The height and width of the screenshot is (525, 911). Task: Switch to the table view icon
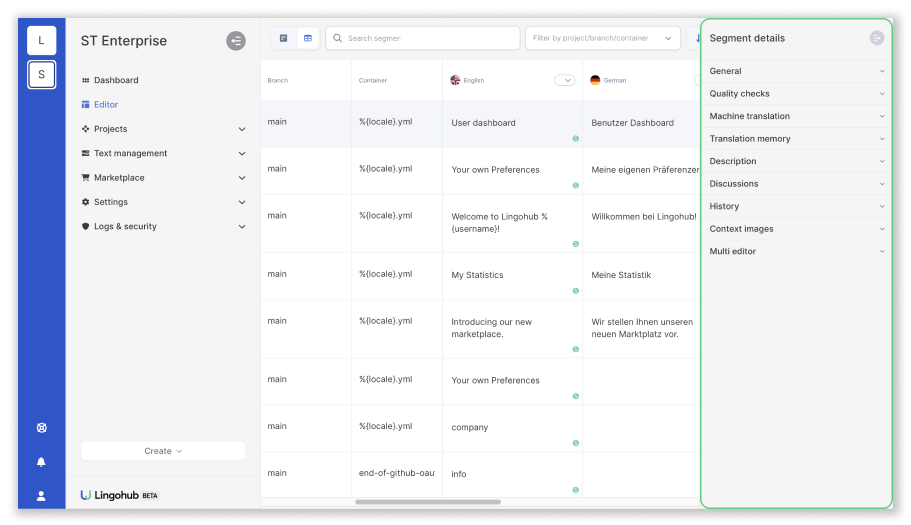[308, 38]
